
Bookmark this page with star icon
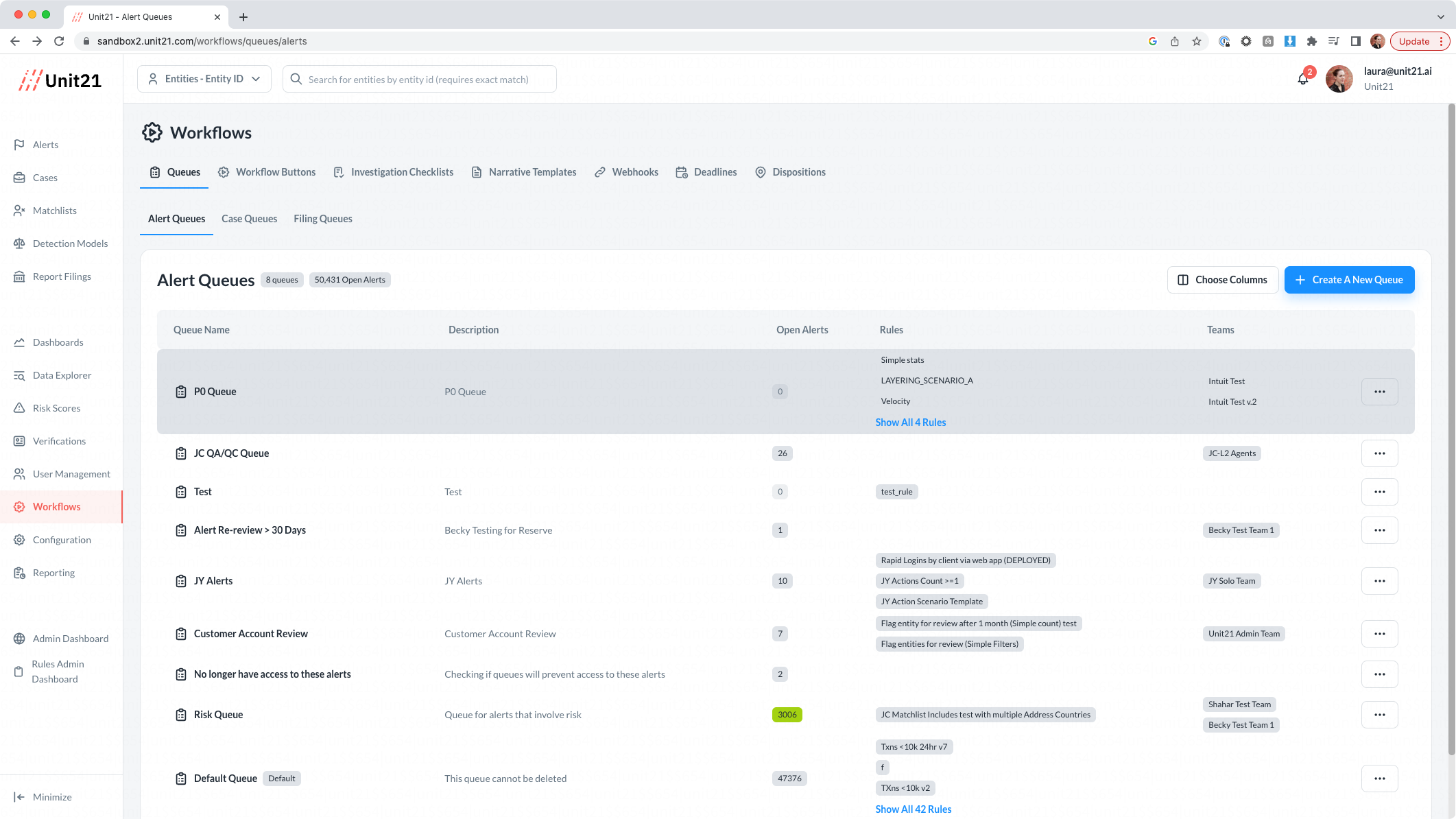(1197, 41)
